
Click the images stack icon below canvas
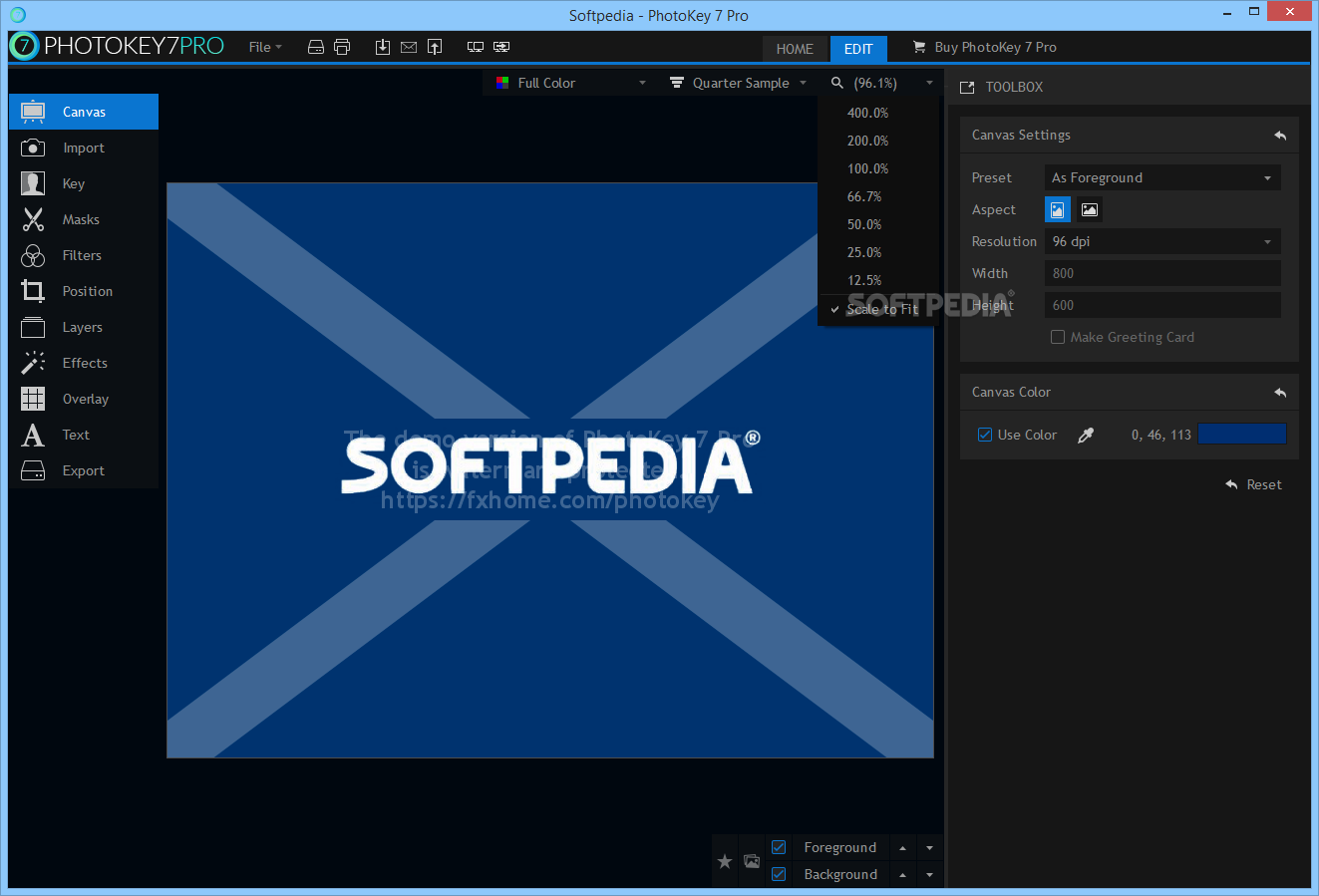coord(752,861)
